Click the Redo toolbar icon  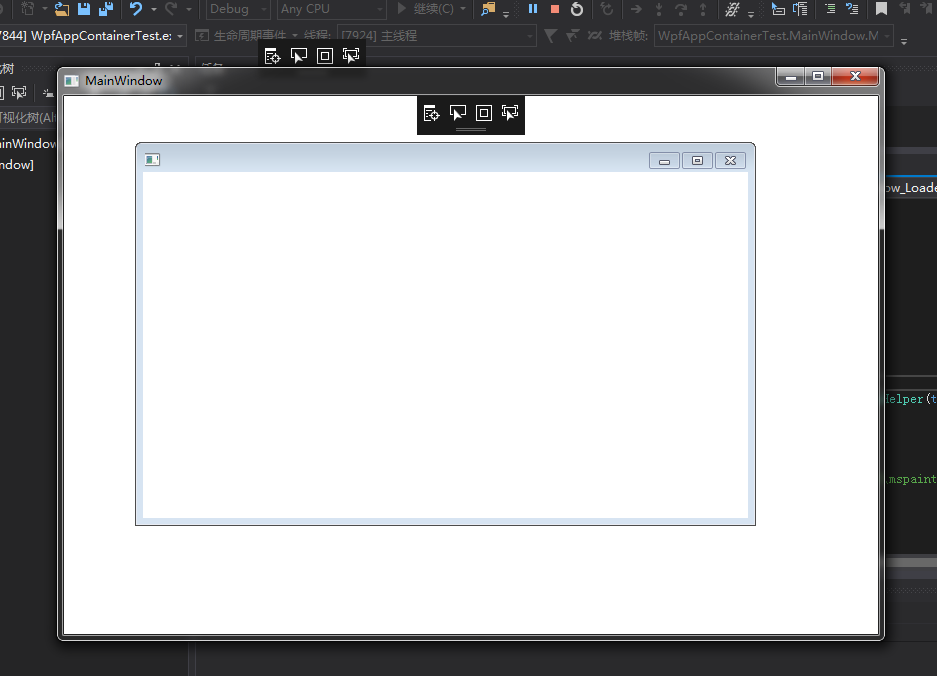(x=172, y=9)
